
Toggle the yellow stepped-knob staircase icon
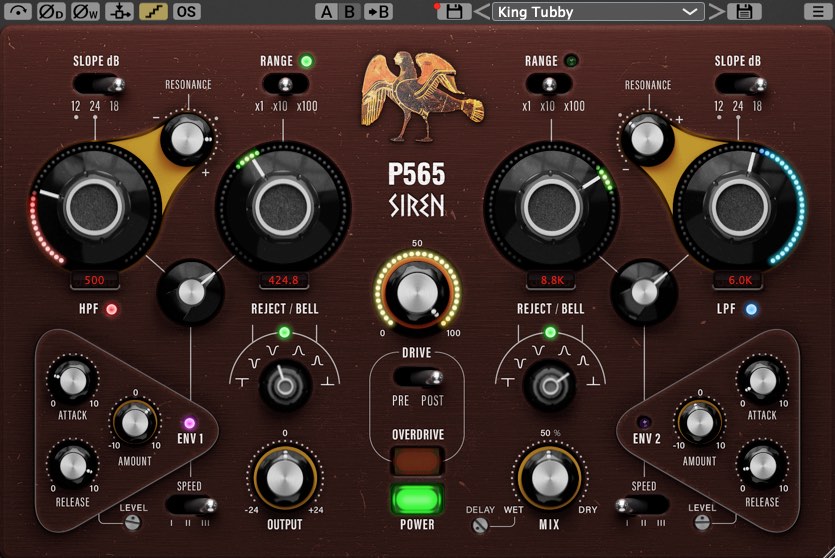click(x=153, y=11)
